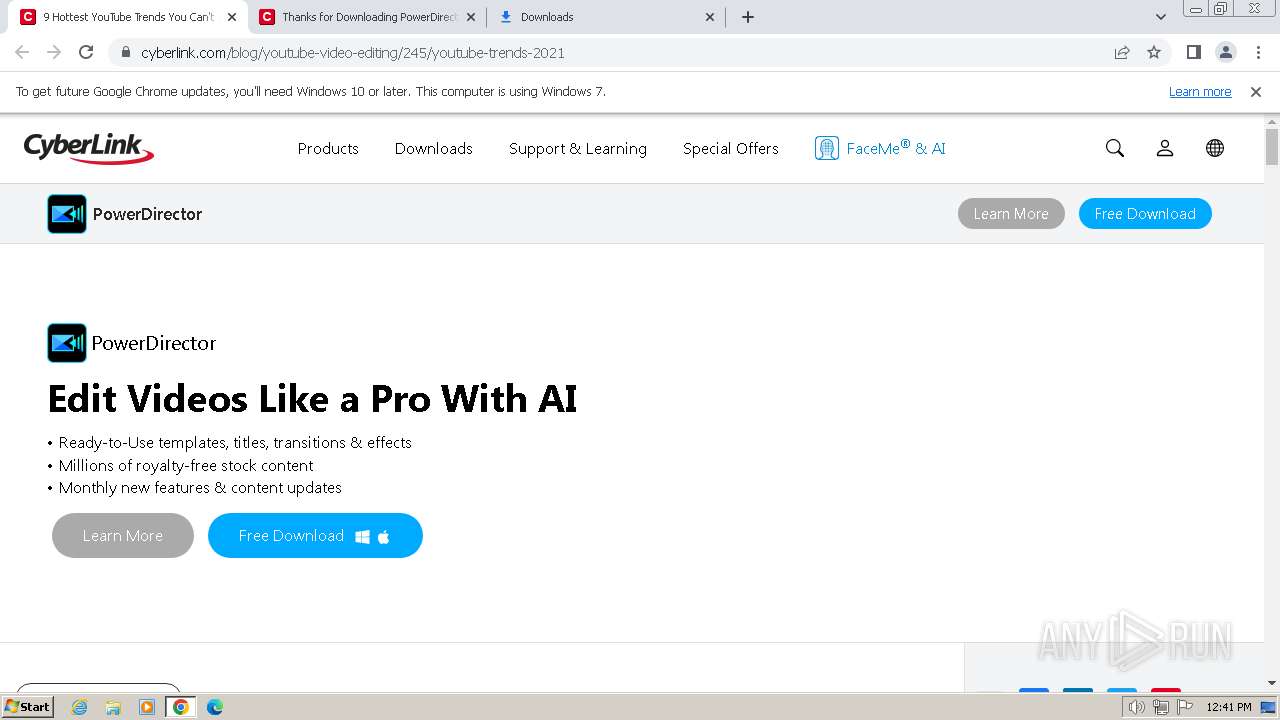Share this page using share icon
Screen dimensions: 1280x720
pos(1122,52)
